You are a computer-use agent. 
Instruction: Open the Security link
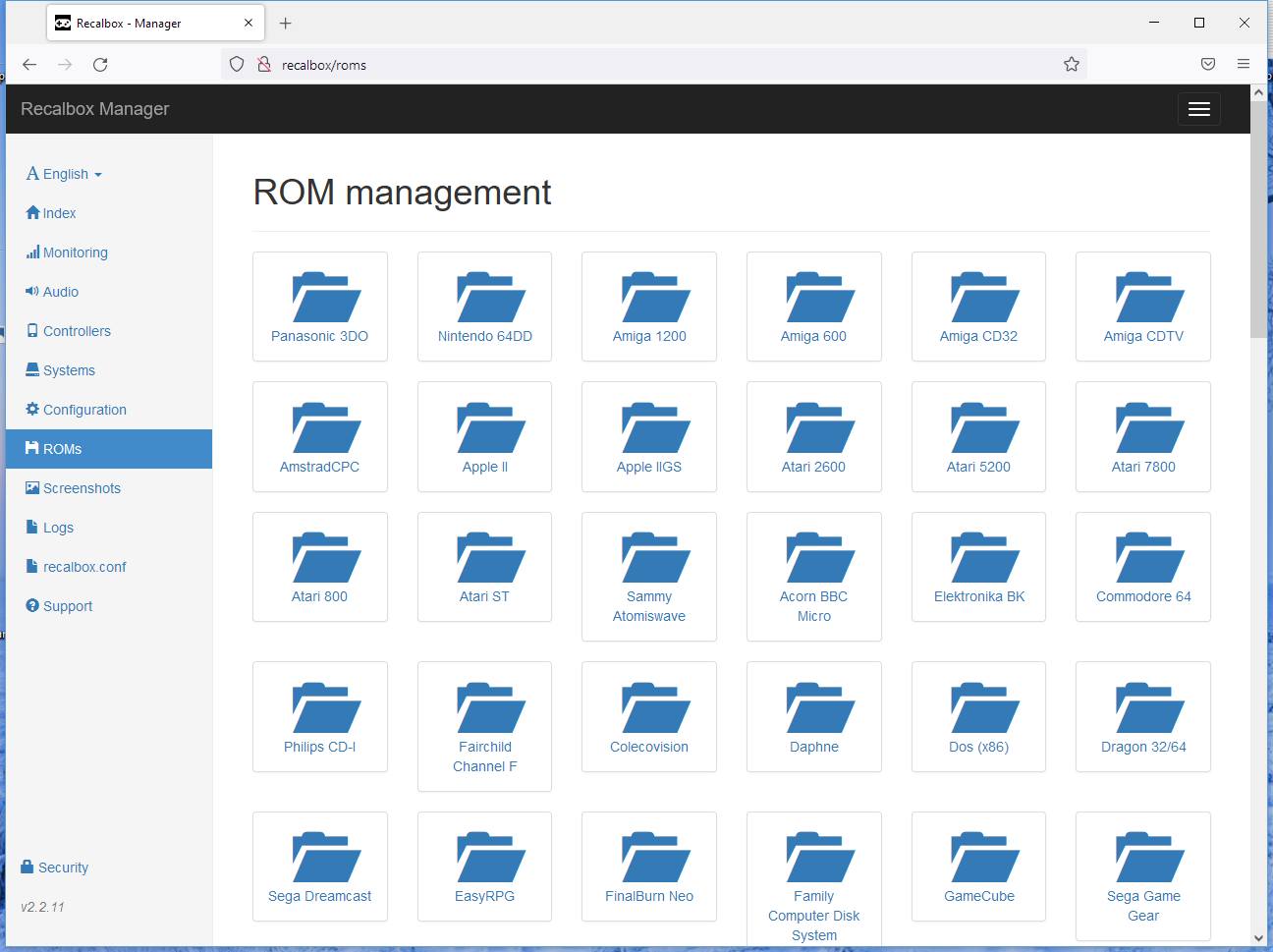55,868
